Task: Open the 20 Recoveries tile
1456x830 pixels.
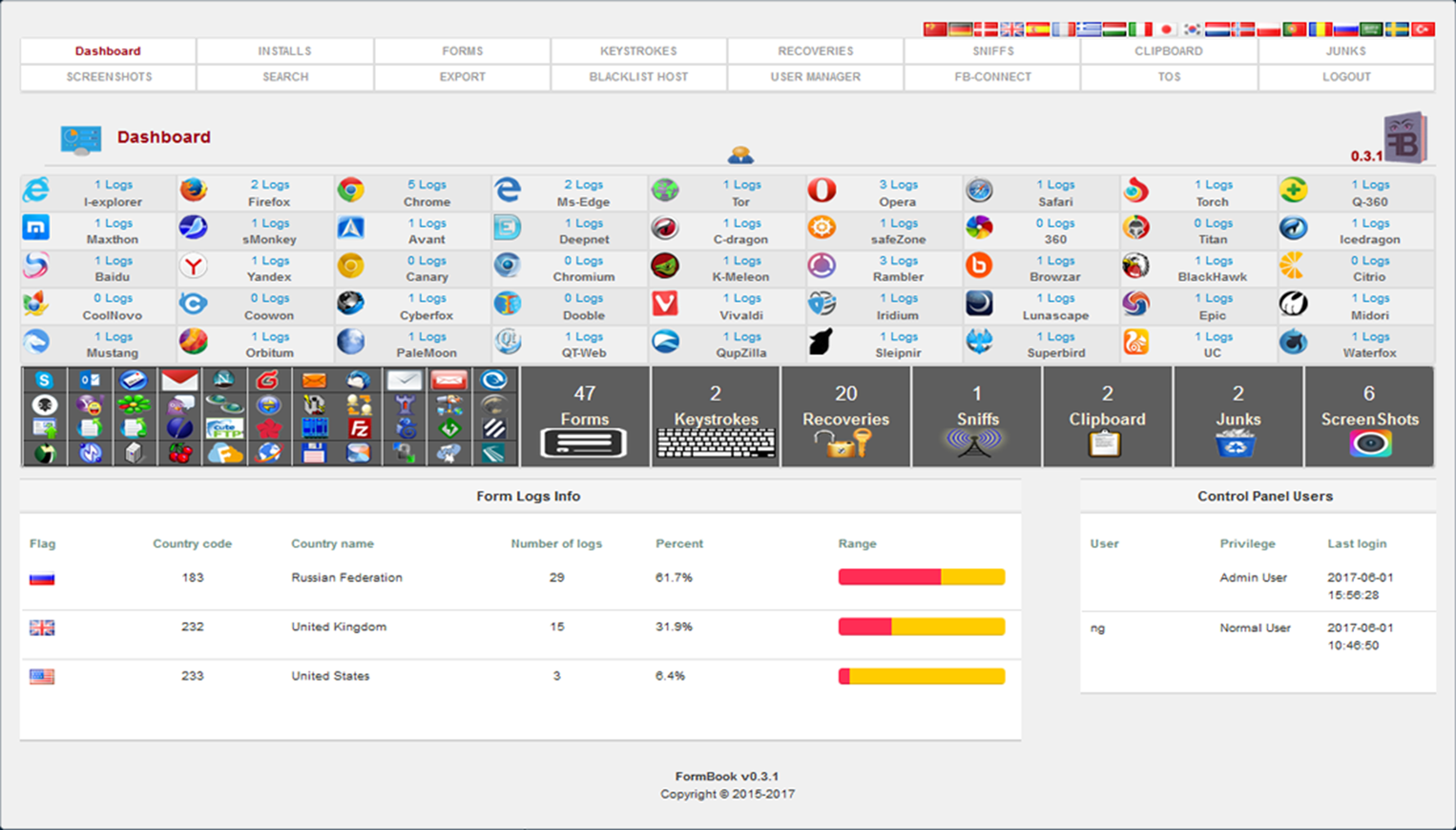Action: coord(846,417)
